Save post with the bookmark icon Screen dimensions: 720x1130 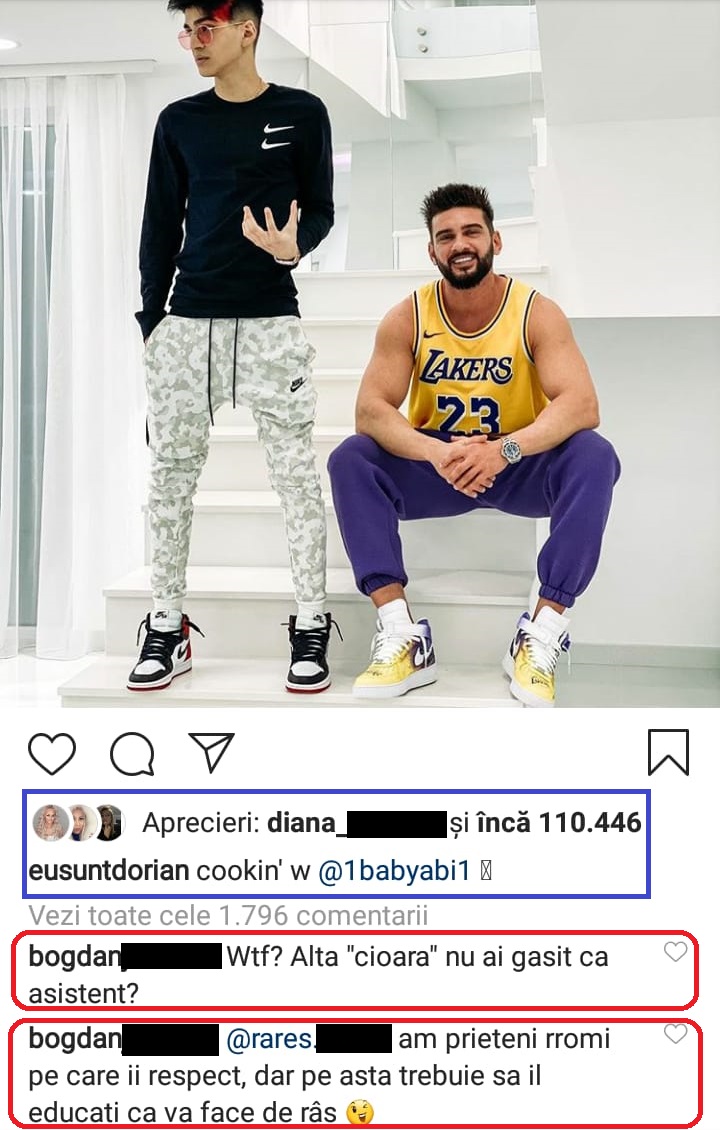tap(668, 752)
